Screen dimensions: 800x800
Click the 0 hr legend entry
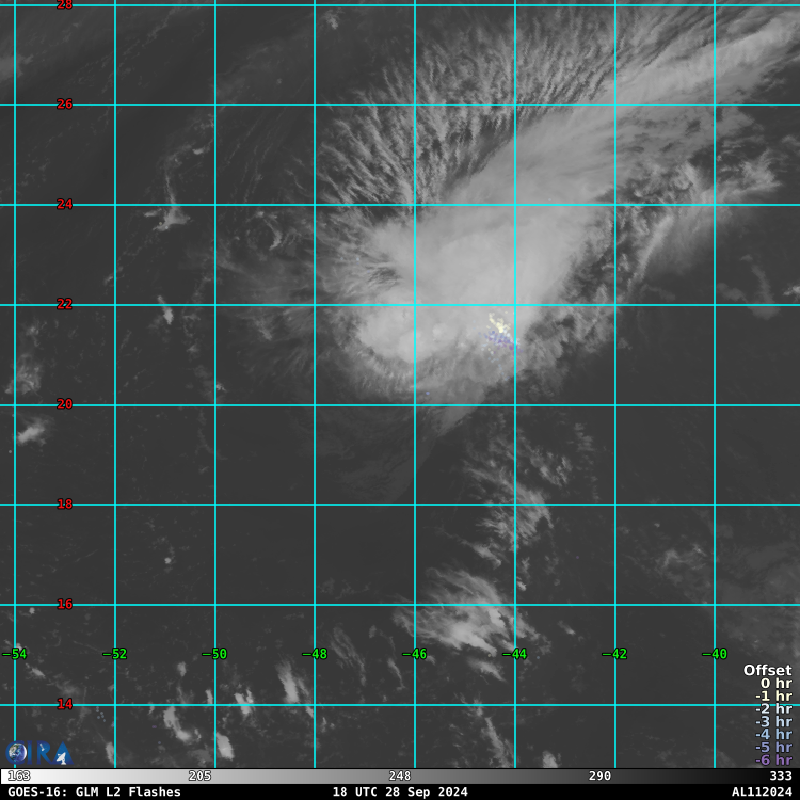[x=777, y=683]
